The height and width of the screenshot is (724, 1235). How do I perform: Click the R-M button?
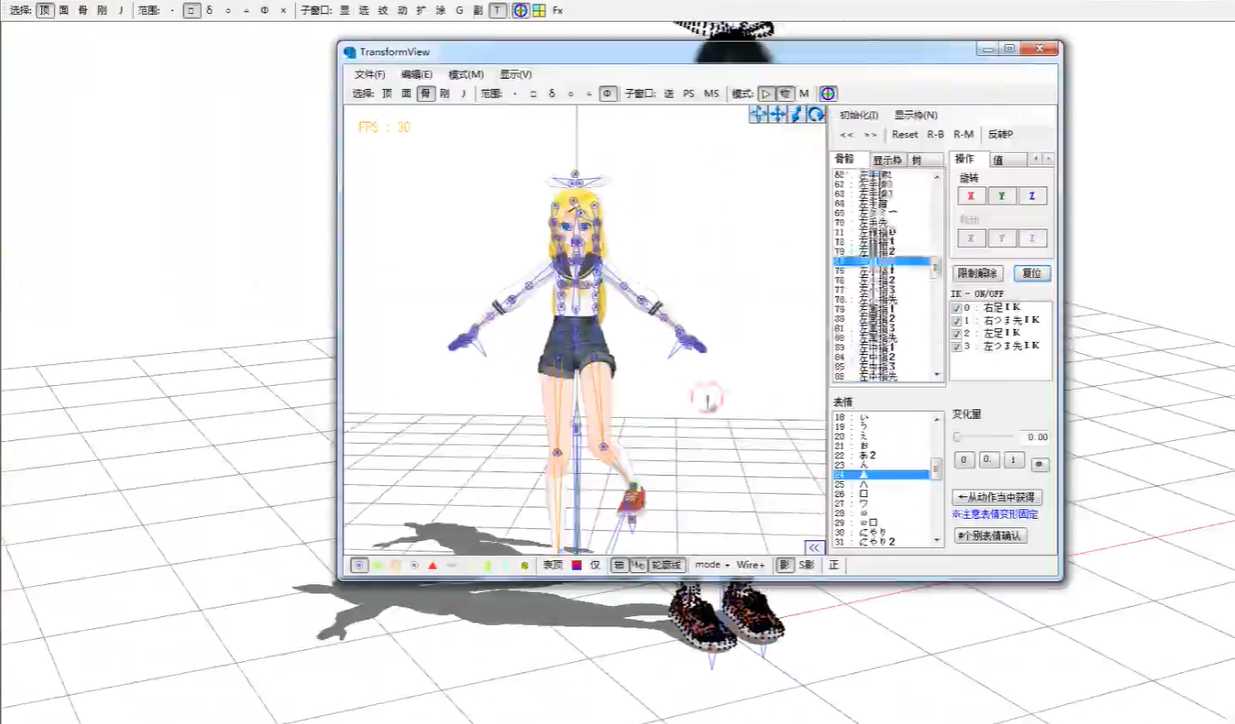point(963,135)
